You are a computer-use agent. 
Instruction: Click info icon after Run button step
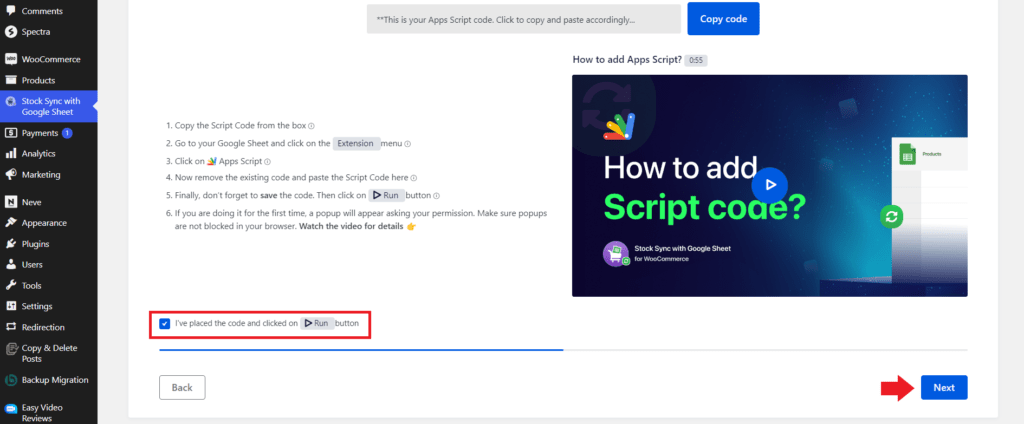pos(436,195)
